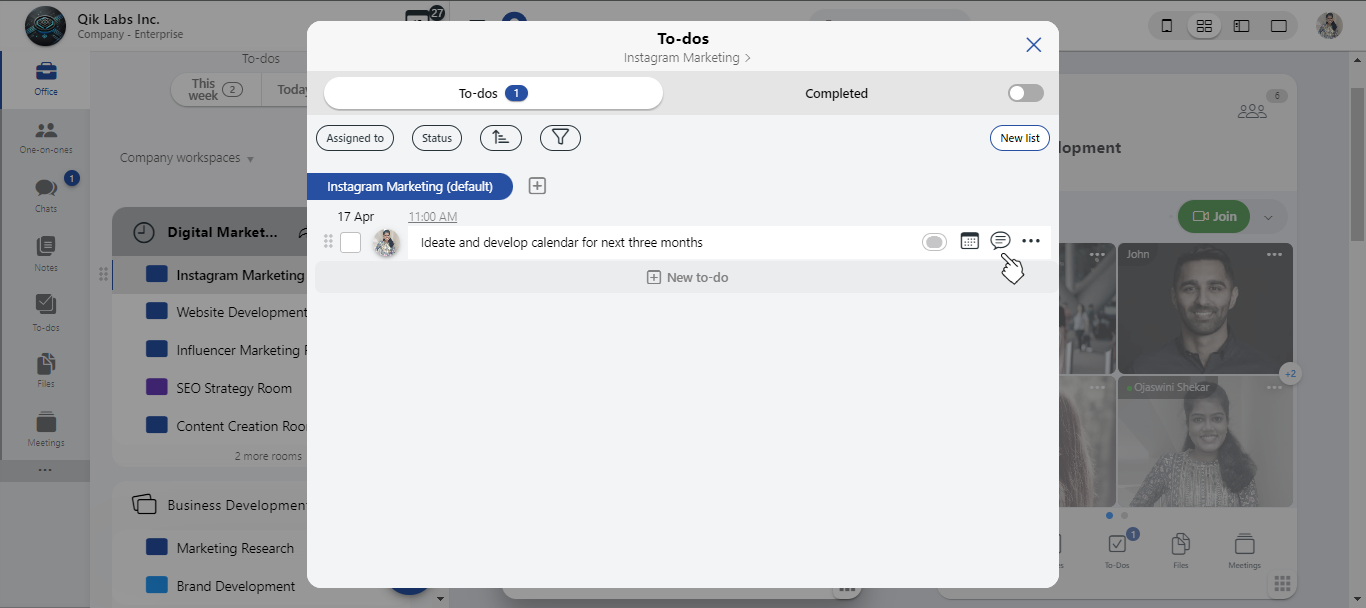Click the calendar icon on the to-do row
Image resolution: width=1366 pixels, height=608 pixels.
[x=969, y=241]
